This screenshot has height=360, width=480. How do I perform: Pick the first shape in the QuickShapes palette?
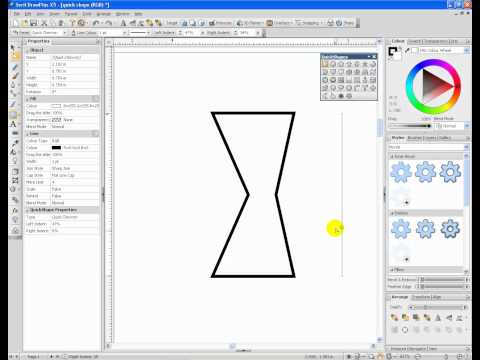pyautogui.click(x=325, y=64)
